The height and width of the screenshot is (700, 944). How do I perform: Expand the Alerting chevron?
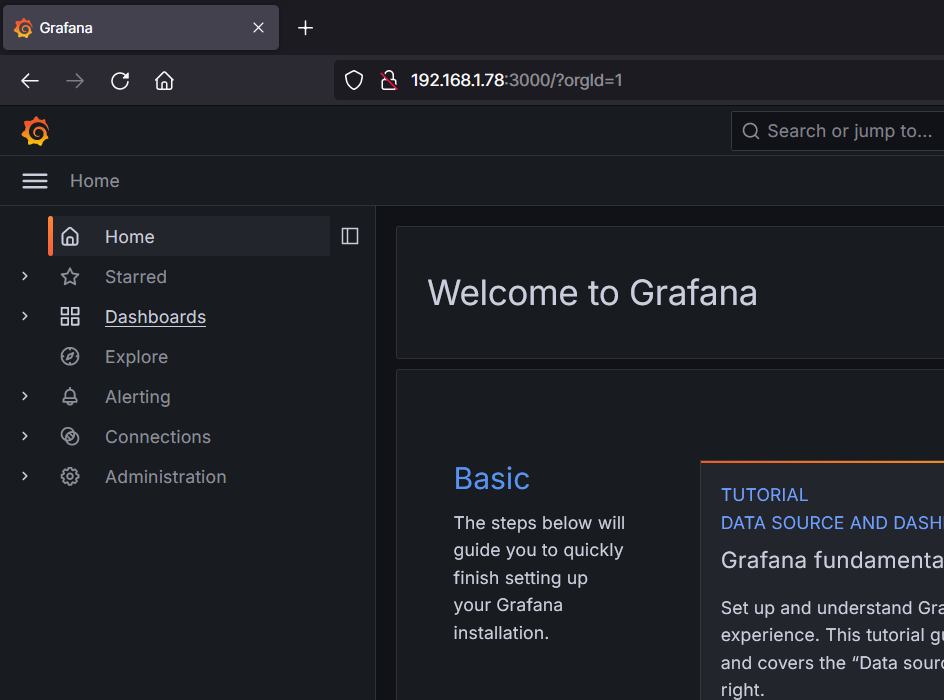pyautogui.click(x=25, y=396)
